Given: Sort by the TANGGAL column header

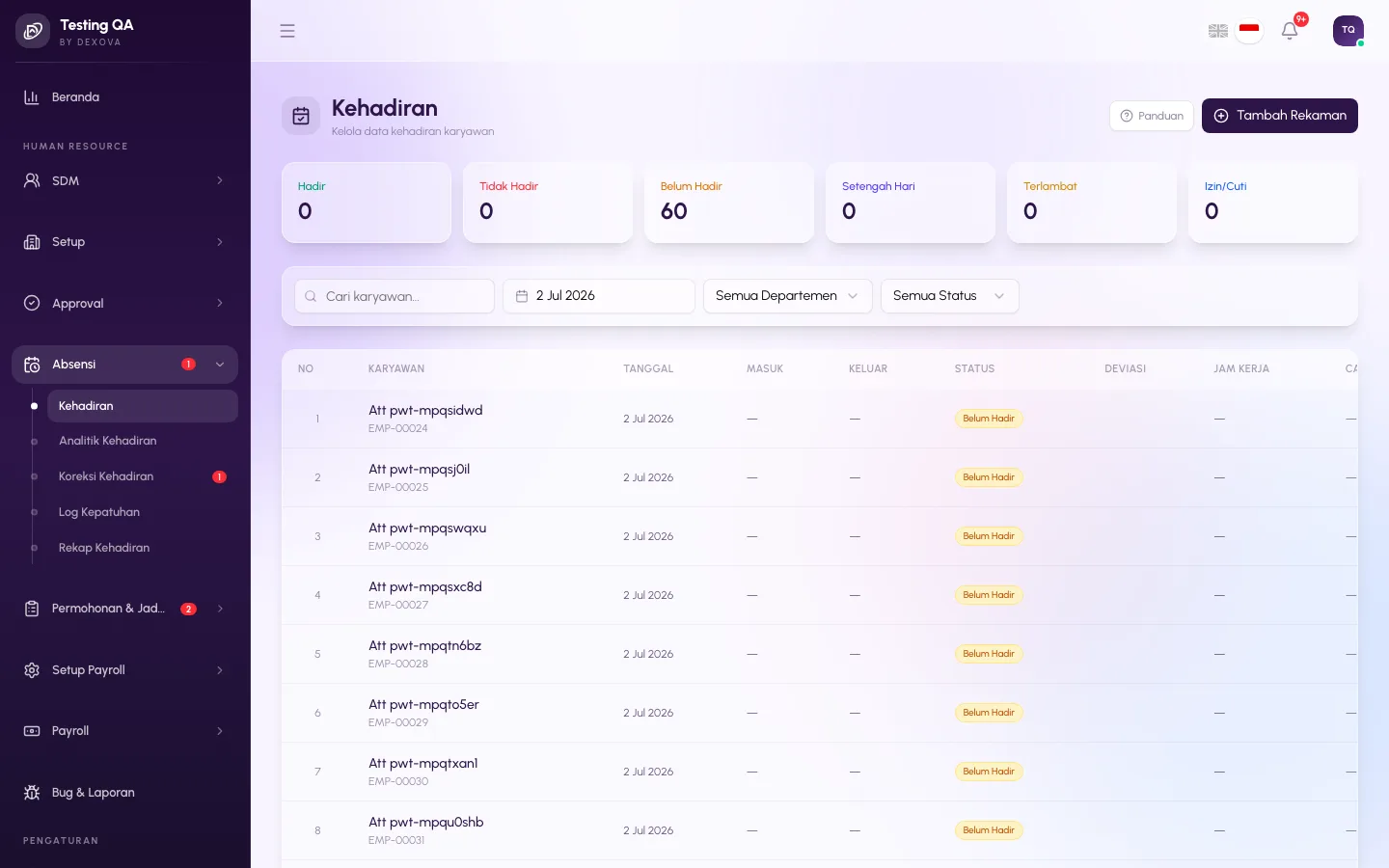Looking at the screenshot, I should pyautogui.click(x=648, y=369).
